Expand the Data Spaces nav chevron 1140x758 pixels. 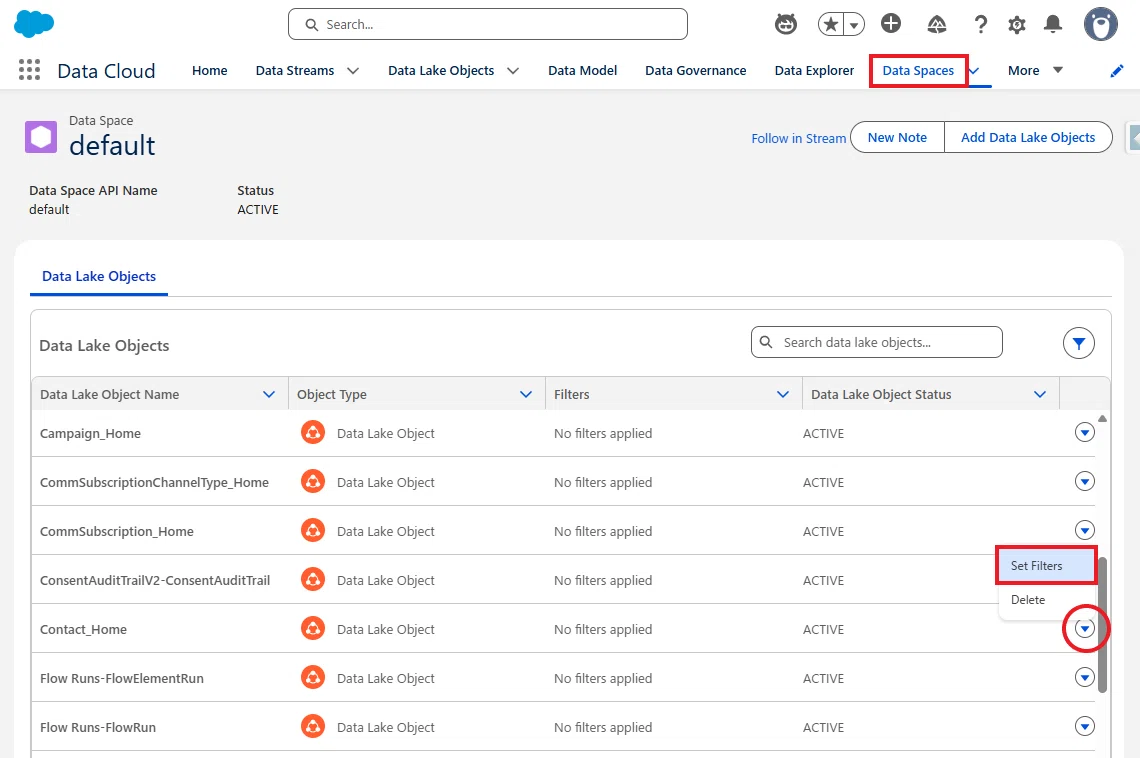click(974, 70)
